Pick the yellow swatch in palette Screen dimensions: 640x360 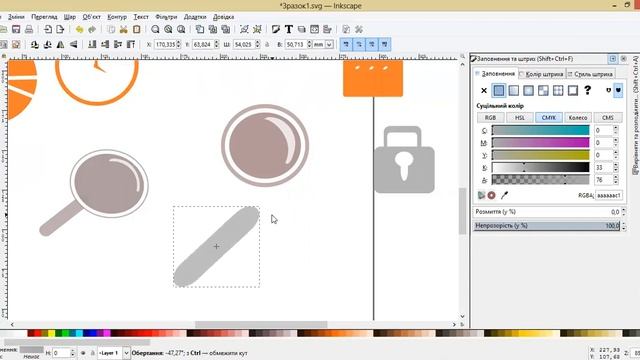pos(51,333)
